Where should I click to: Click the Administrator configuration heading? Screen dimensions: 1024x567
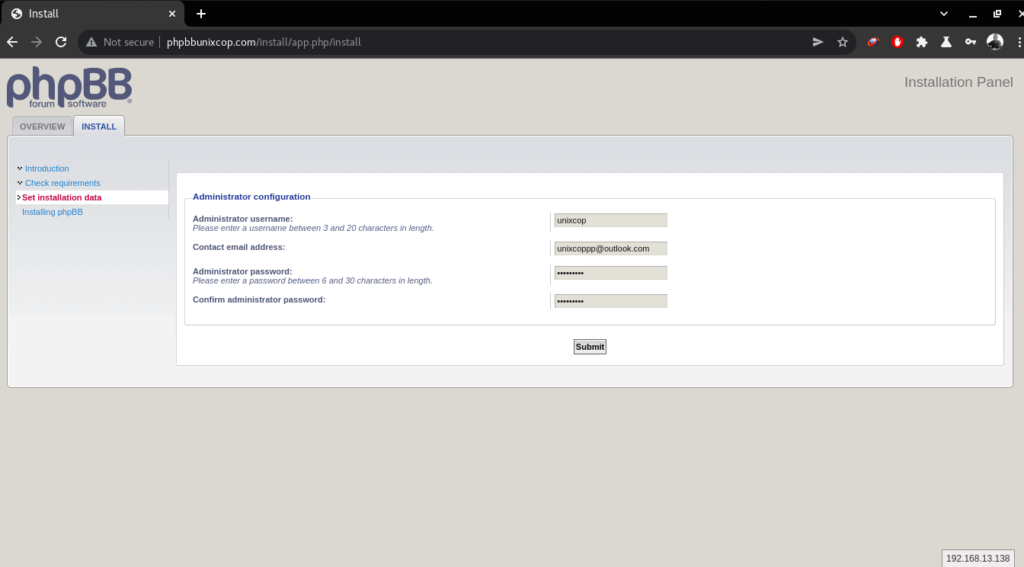click(251, 197)
